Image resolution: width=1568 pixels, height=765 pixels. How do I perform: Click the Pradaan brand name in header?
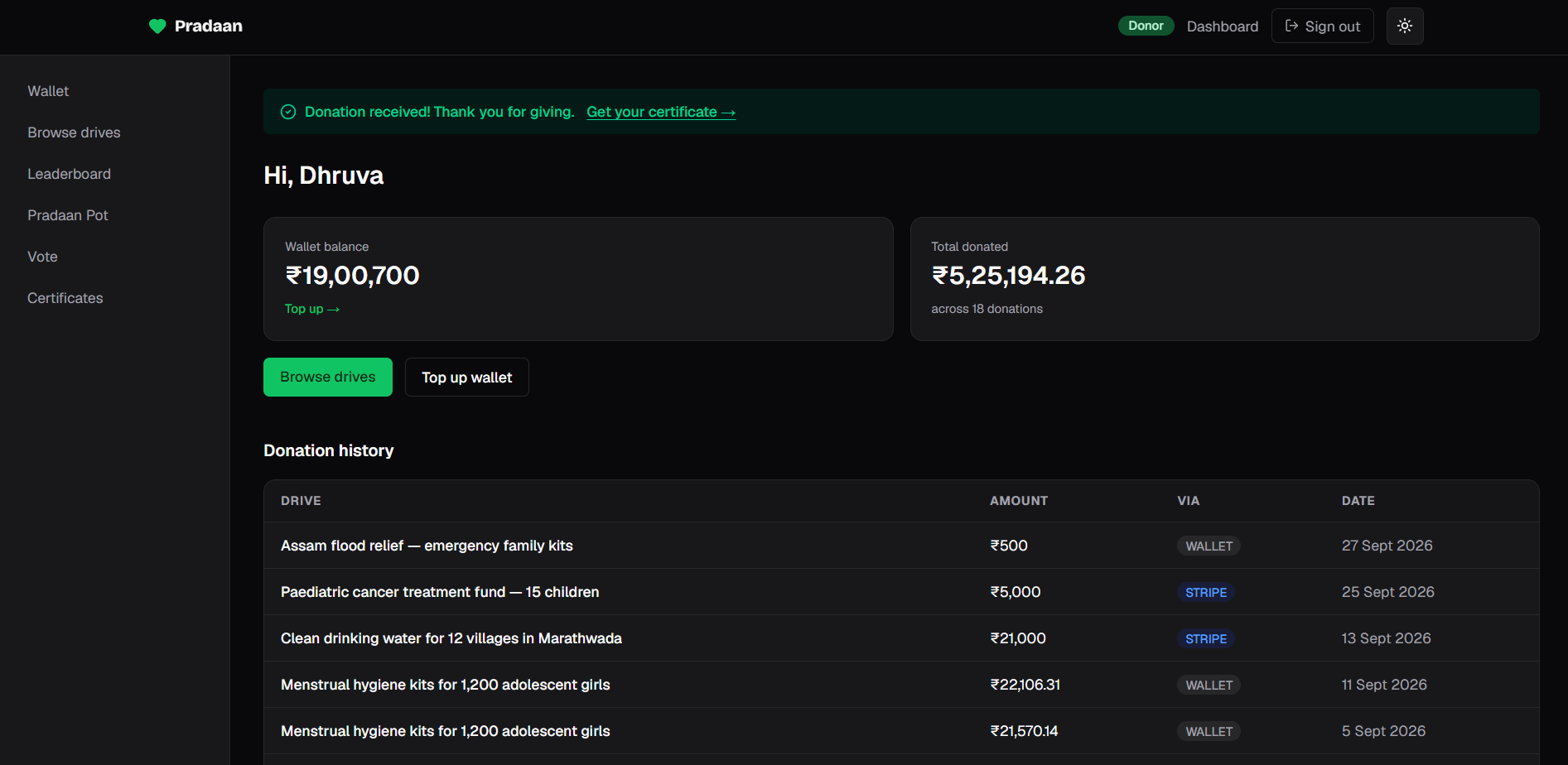click(x=209, y=26)
